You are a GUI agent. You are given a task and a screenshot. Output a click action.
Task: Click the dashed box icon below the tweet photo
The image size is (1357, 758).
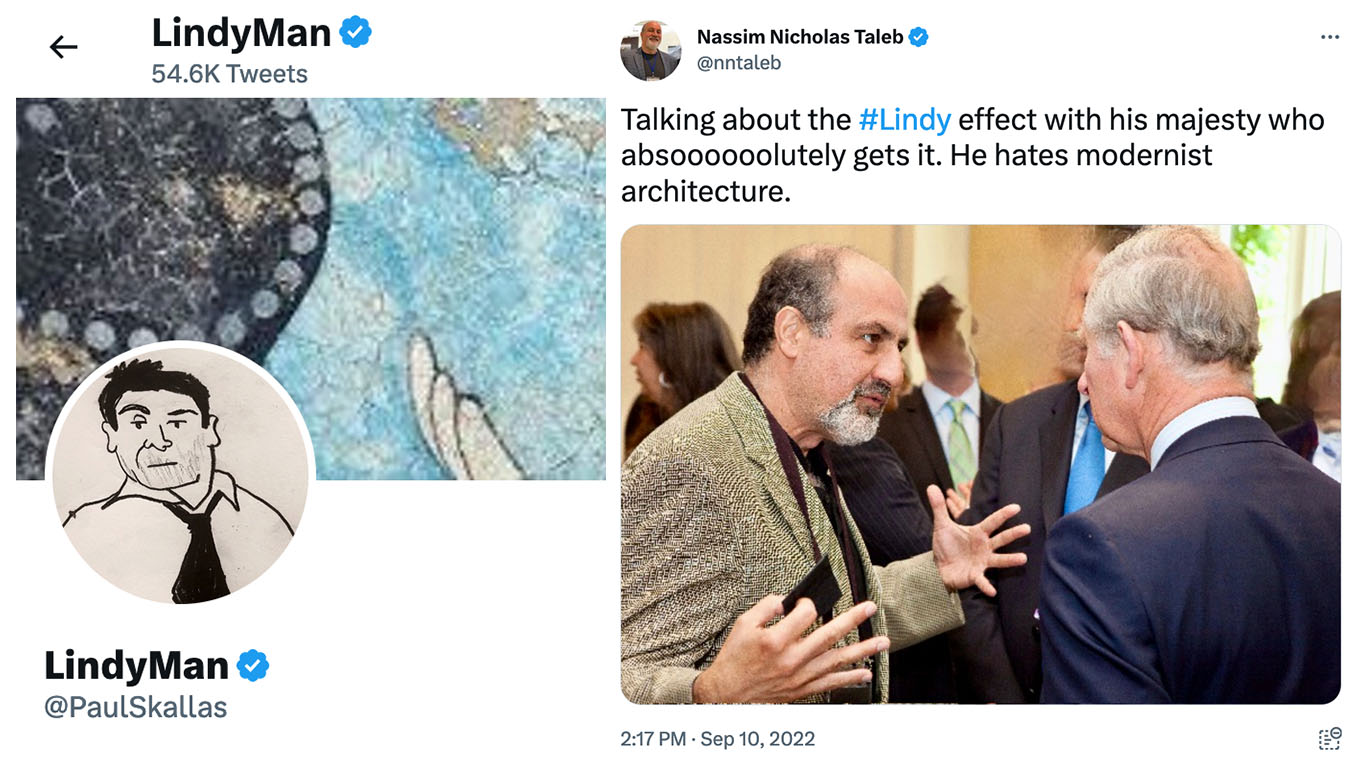1329,739
